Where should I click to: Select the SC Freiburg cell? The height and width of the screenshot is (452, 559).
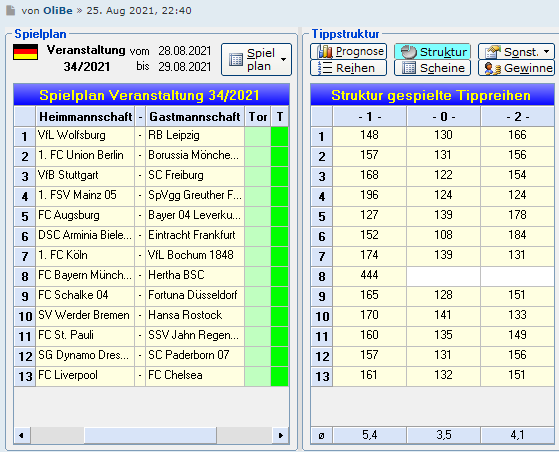[x=195, y=176]
